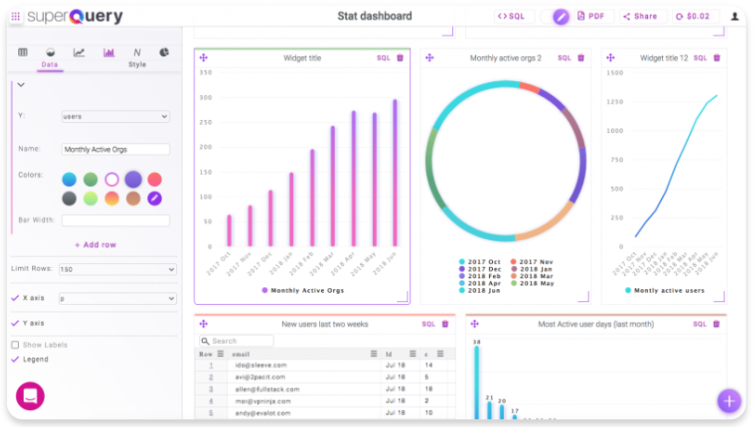Toggle the Y axis checkmark
Screen dimensions: 756x427
15,323
